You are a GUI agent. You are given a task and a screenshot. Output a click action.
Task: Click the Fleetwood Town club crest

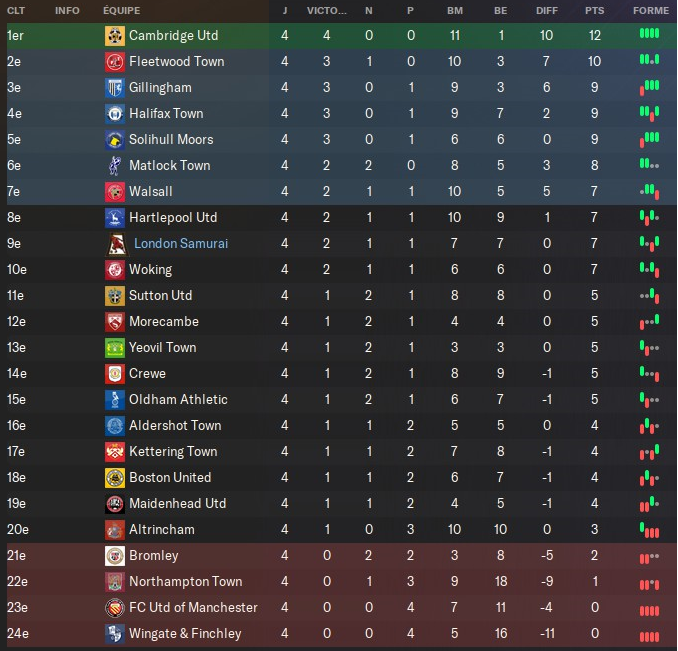click(x=115, y=62)
